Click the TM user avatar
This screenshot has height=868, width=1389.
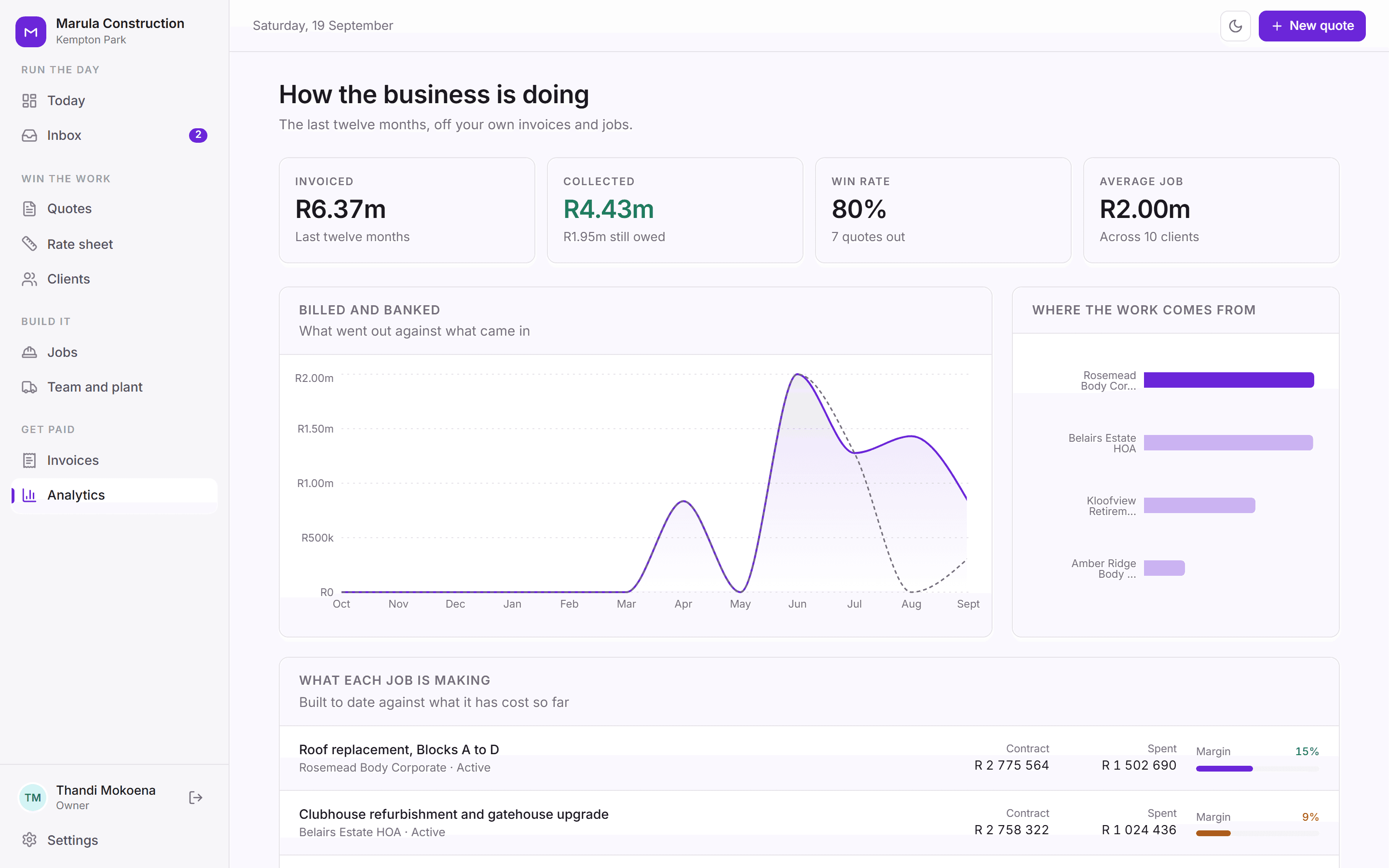point(33,798)
